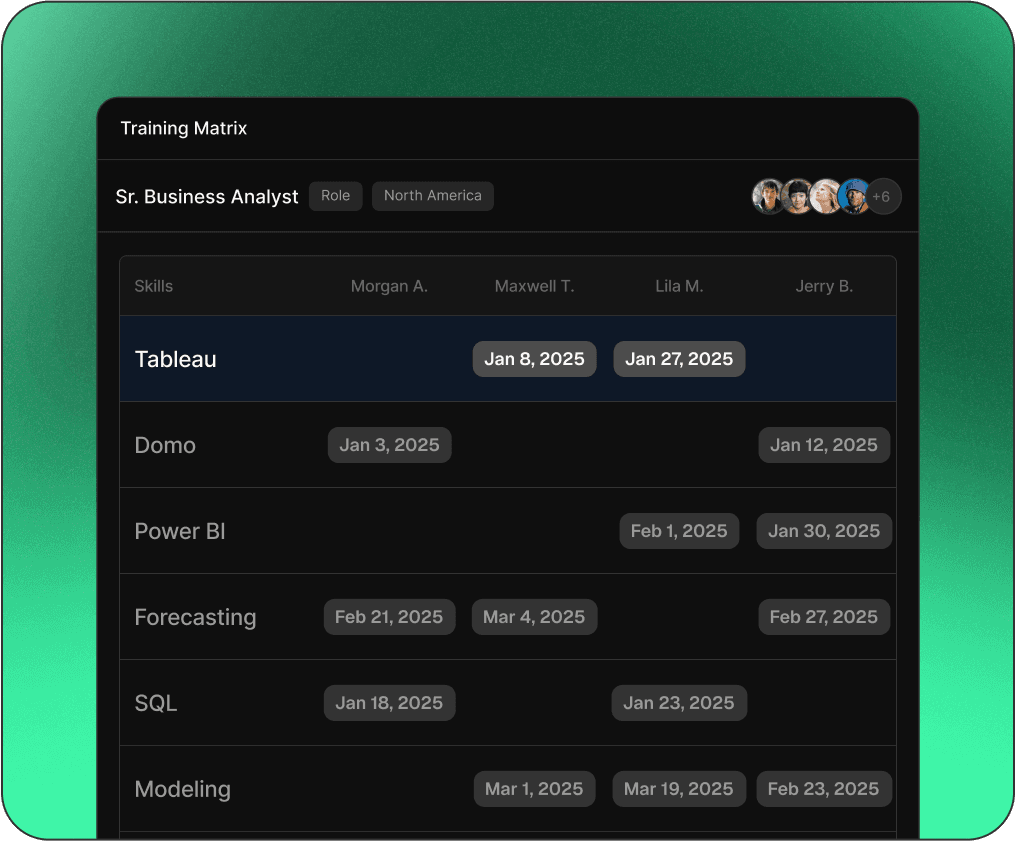Select the highlighted Tableau skill row
Screen dimensions: 1015x841
175,359
